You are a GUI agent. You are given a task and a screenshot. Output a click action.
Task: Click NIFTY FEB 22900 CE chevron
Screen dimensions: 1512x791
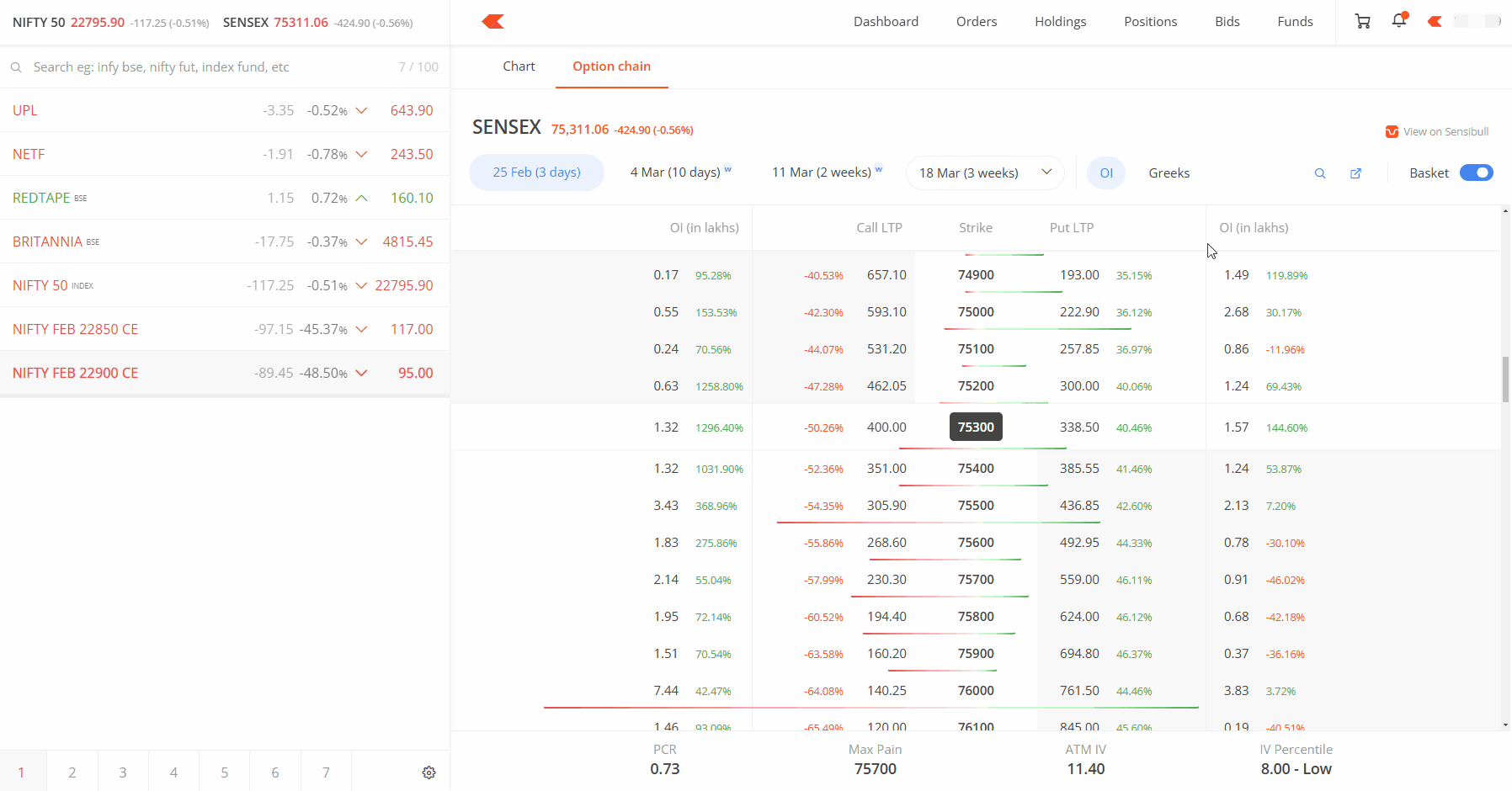[x=361, y=373]
